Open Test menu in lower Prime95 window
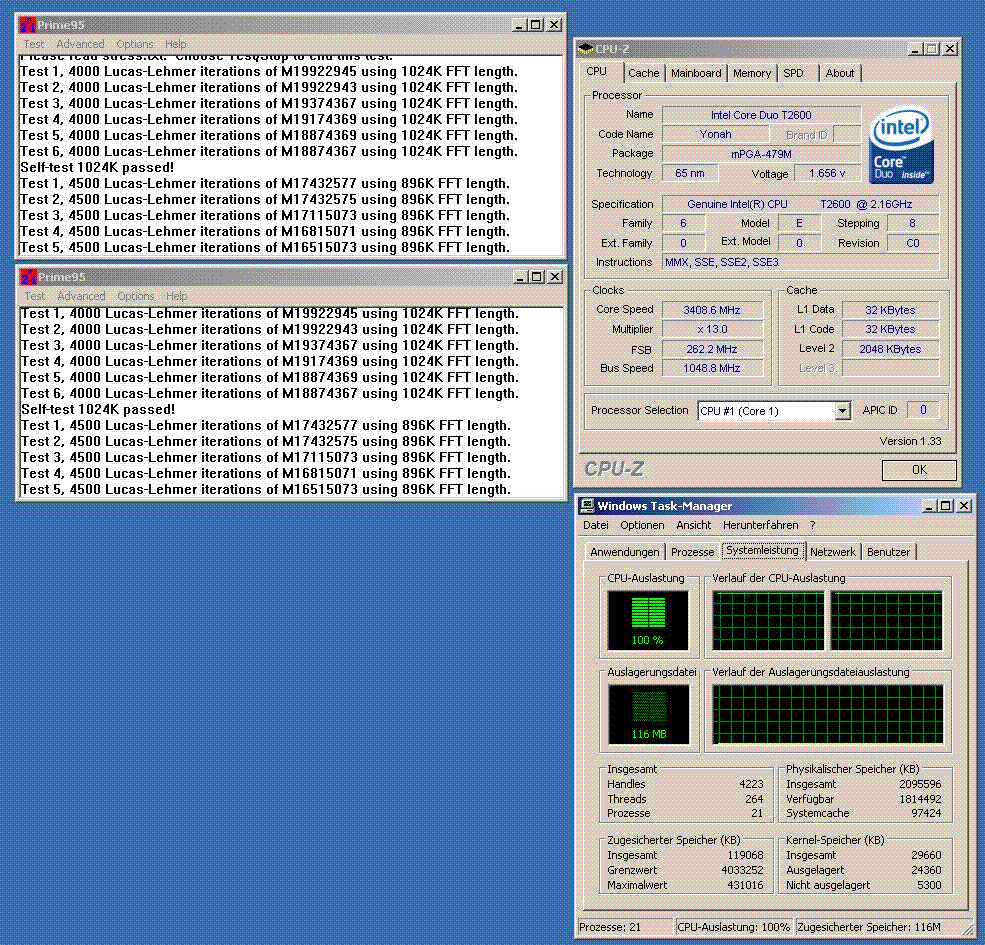The image size is (985, 945). [35, 296]
